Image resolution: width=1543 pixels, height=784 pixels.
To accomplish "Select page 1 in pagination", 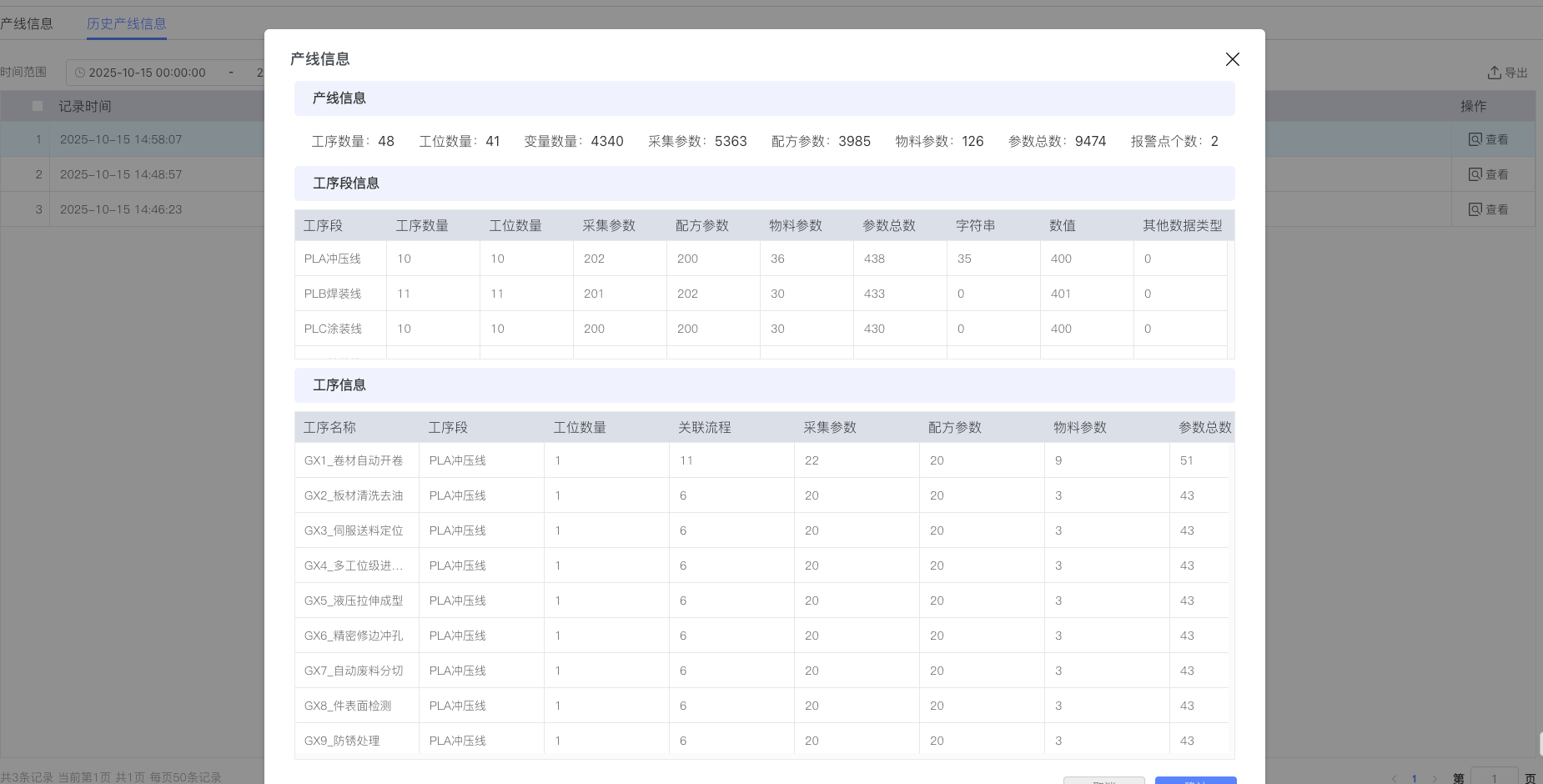I will coord(1415,779).
